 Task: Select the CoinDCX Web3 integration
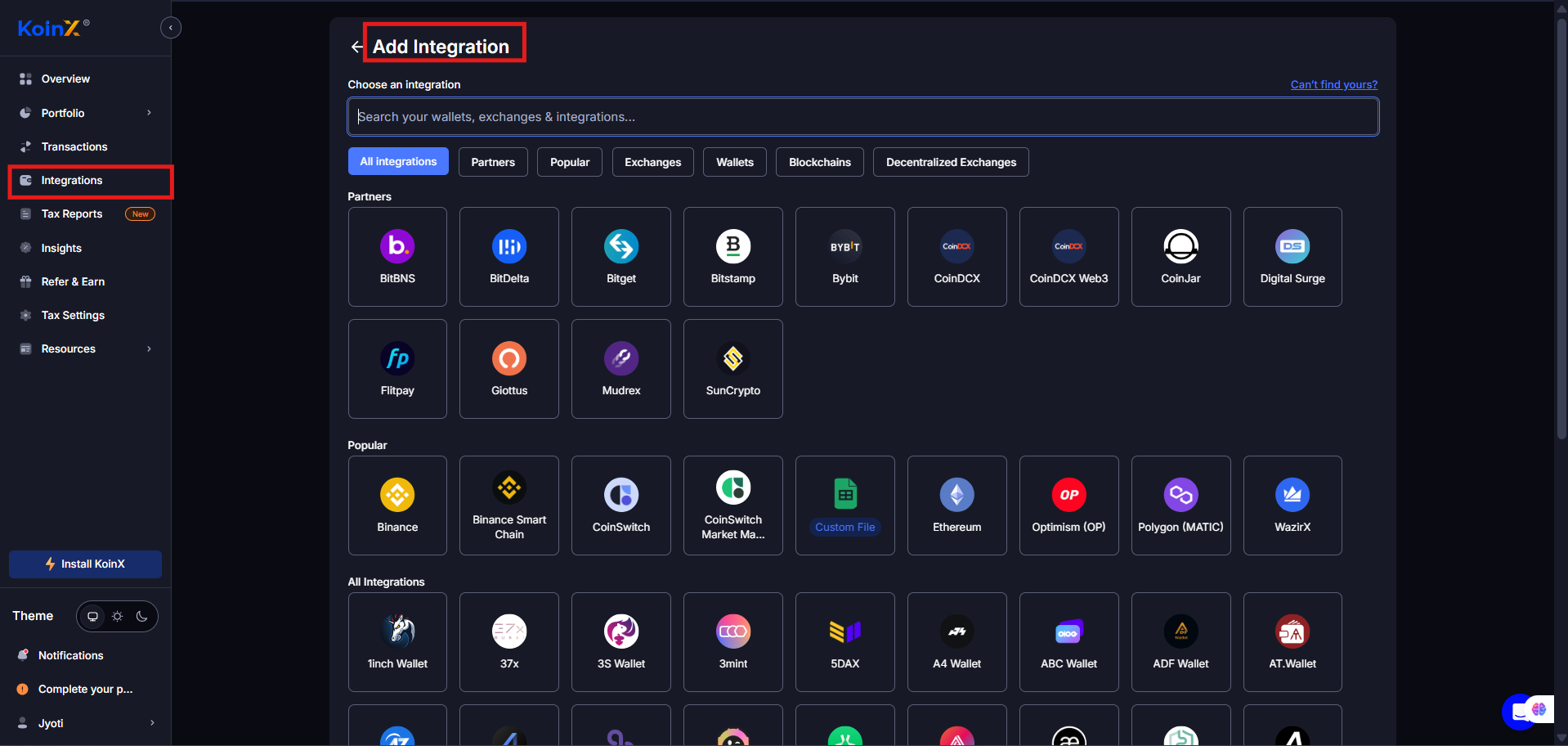pyautogui.click(x=1068, y=256)
